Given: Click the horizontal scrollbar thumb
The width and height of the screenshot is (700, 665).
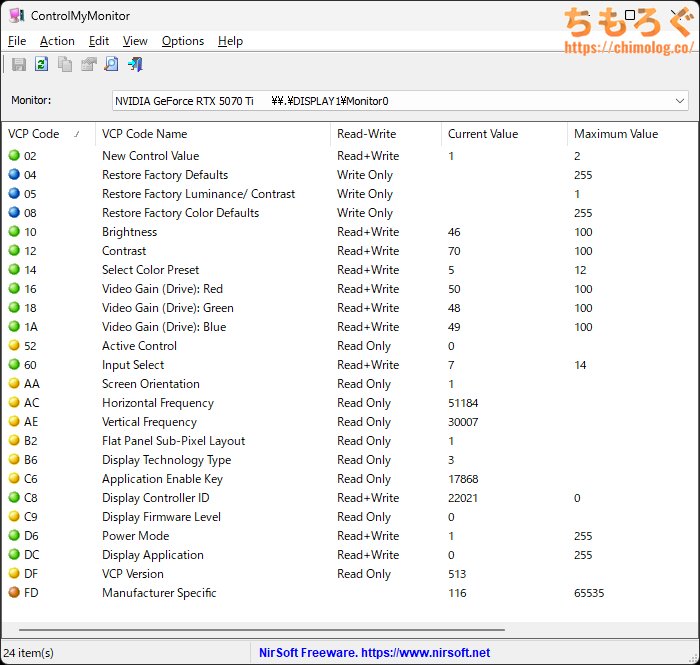Looking at the screenshot, I should [262, 630].
